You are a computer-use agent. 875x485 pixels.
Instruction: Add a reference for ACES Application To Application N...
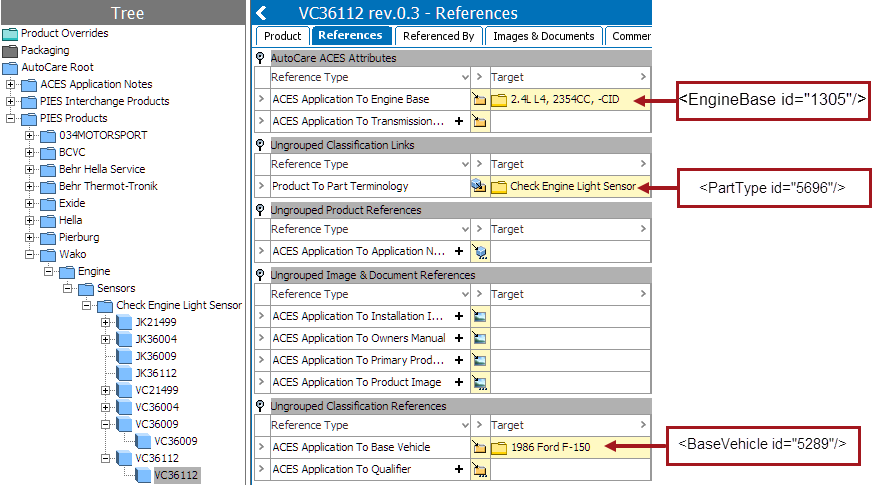459,251
